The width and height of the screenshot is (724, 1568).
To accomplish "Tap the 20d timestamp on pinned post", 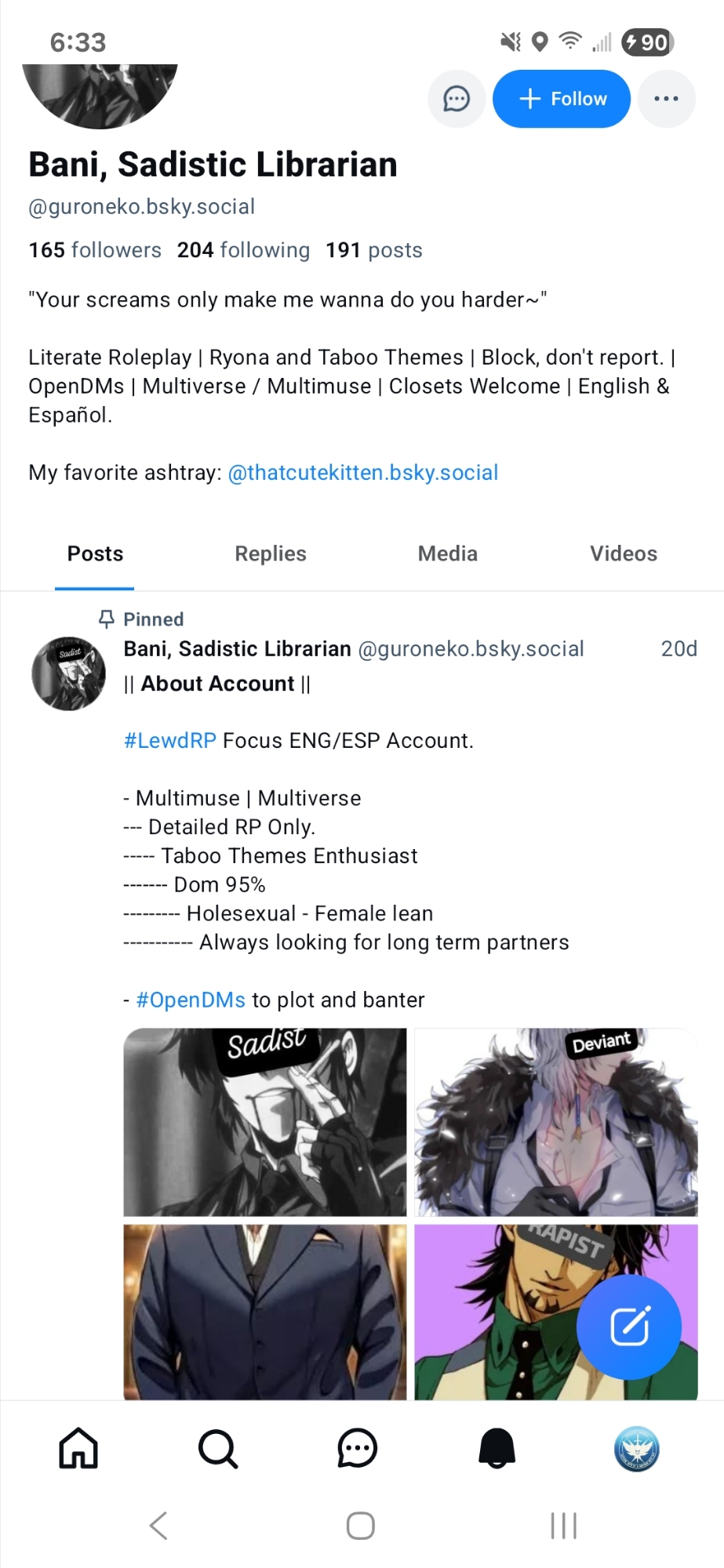I will coord(679,649).
